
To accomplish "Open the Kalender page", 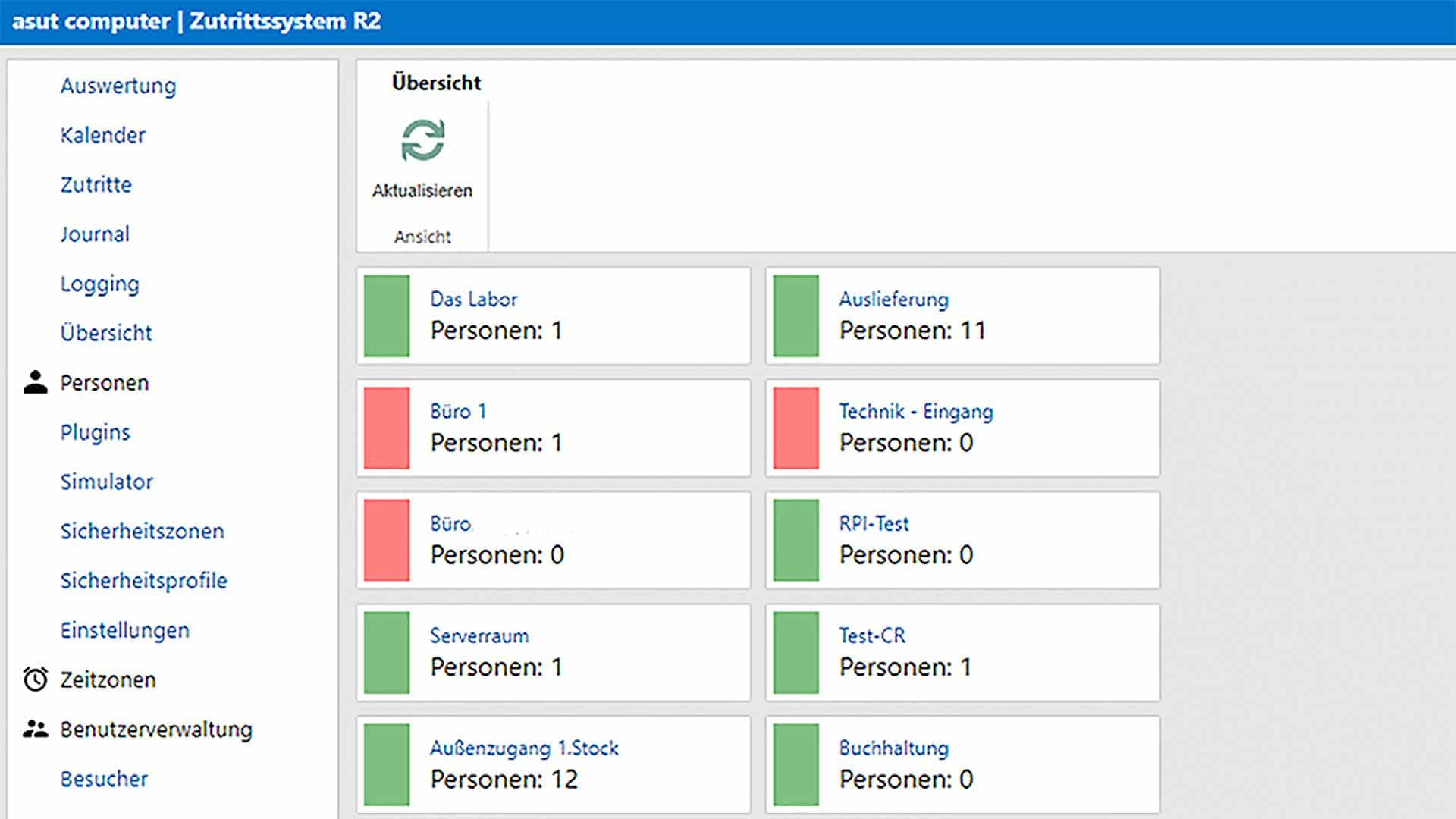I will click(x=103, y=135).
